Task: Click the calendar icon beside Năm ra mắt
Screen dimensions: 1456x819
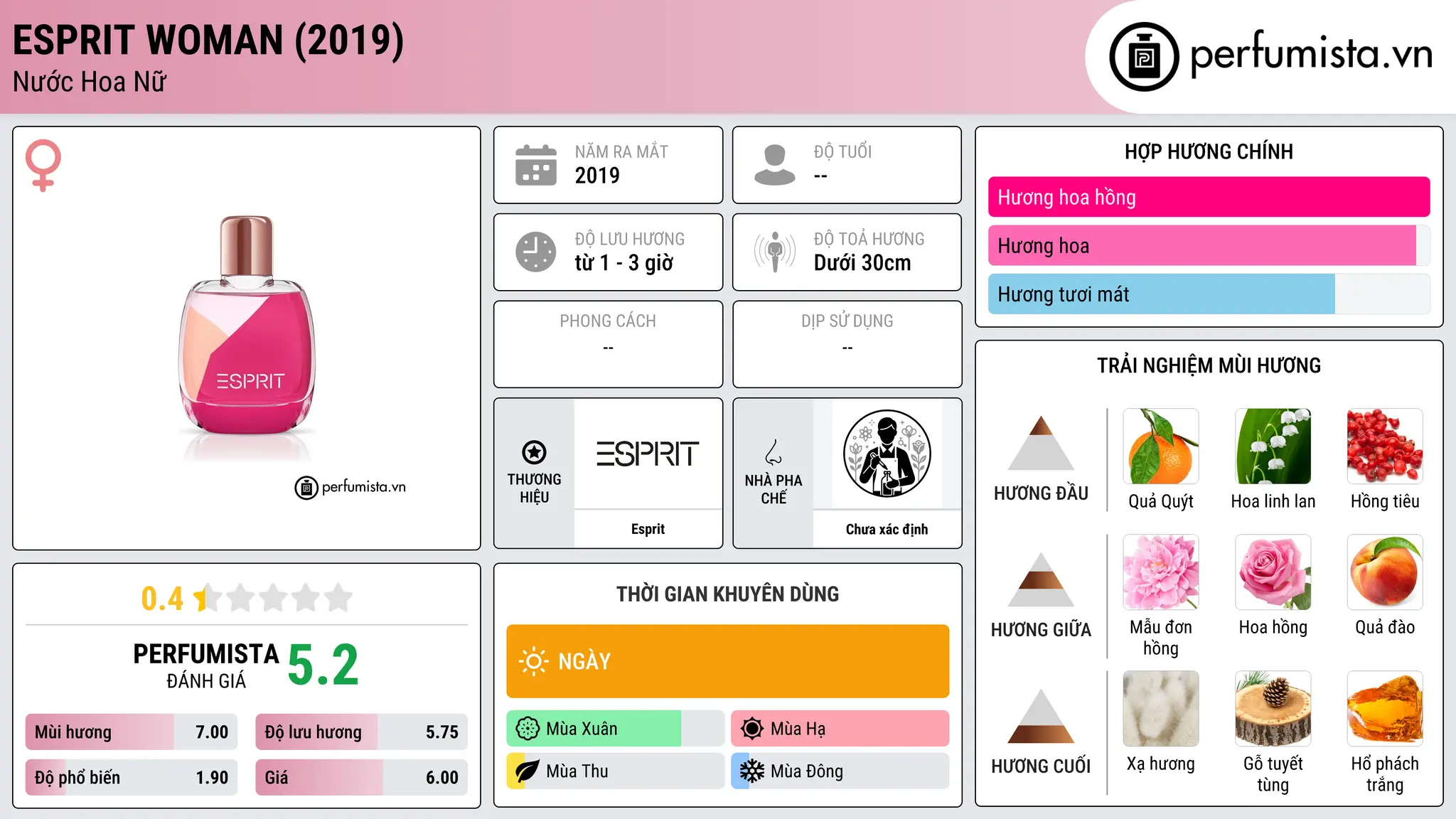Action: pos(536,165)
